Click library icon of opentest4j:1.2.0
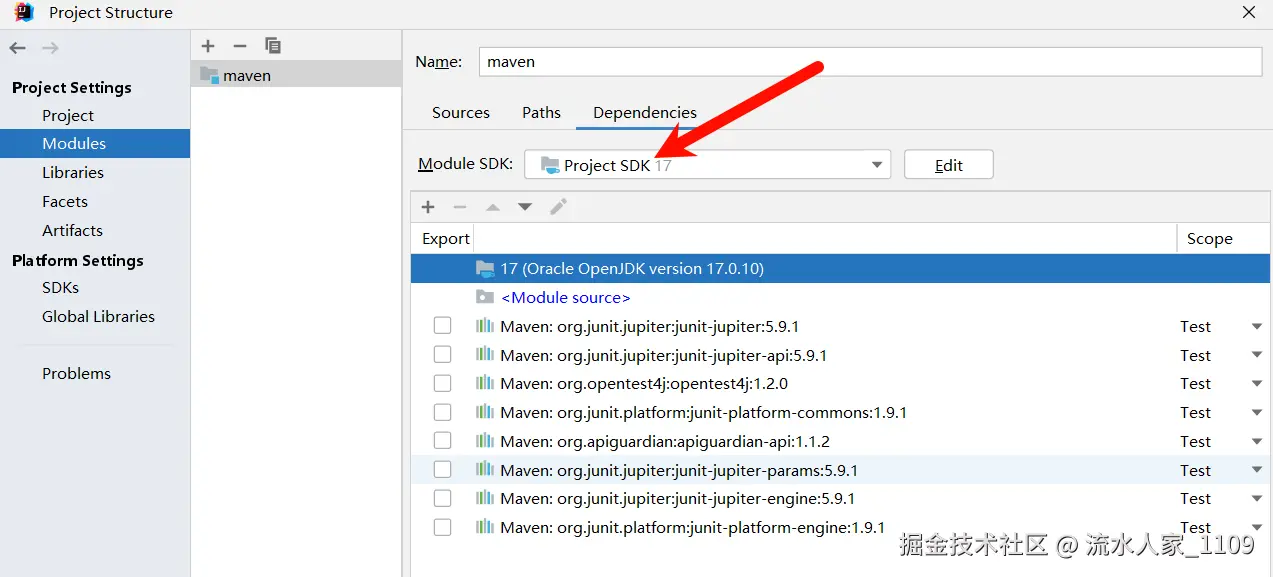Viewport: 1273px width, 577px height. (x=485, y=383)
